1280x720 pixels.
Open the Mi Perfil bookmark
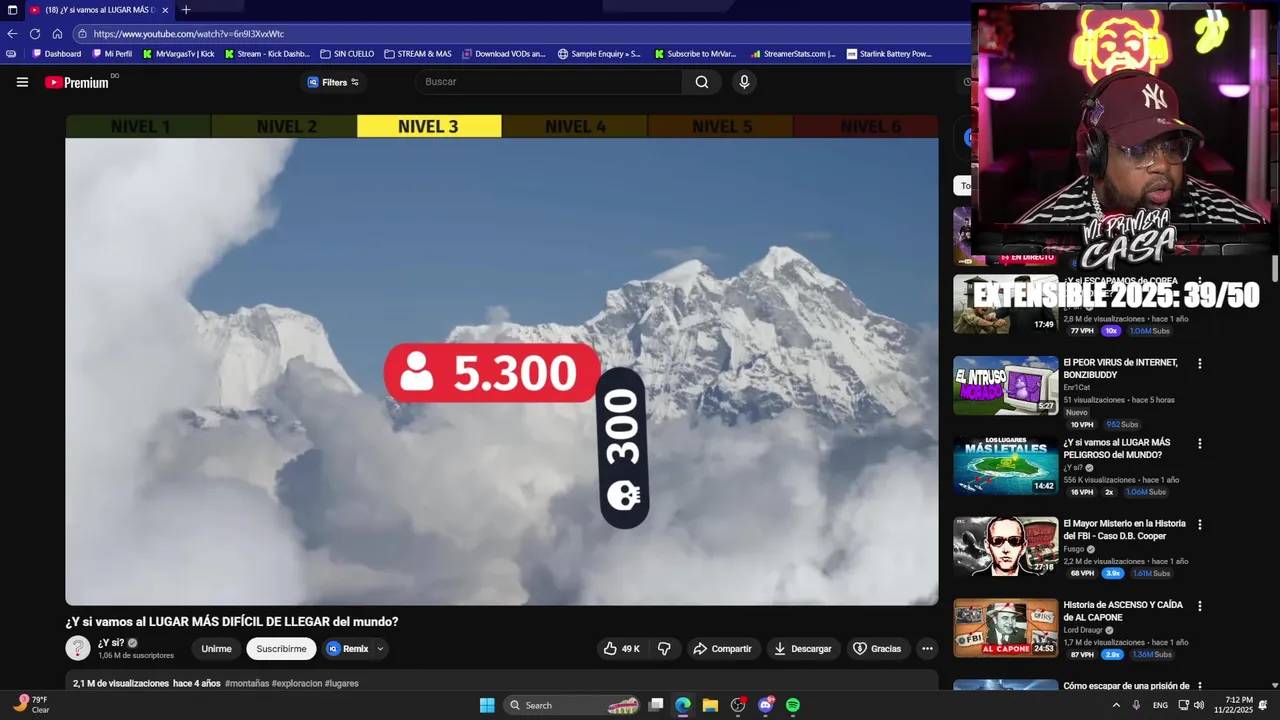[x=111, y=54]
